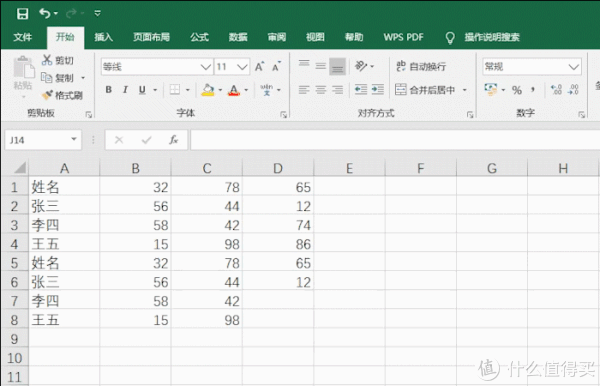Viewport: 600px width, 386px height.
Task: Open the 数字 dialog launcher
Action: [581, 114]
